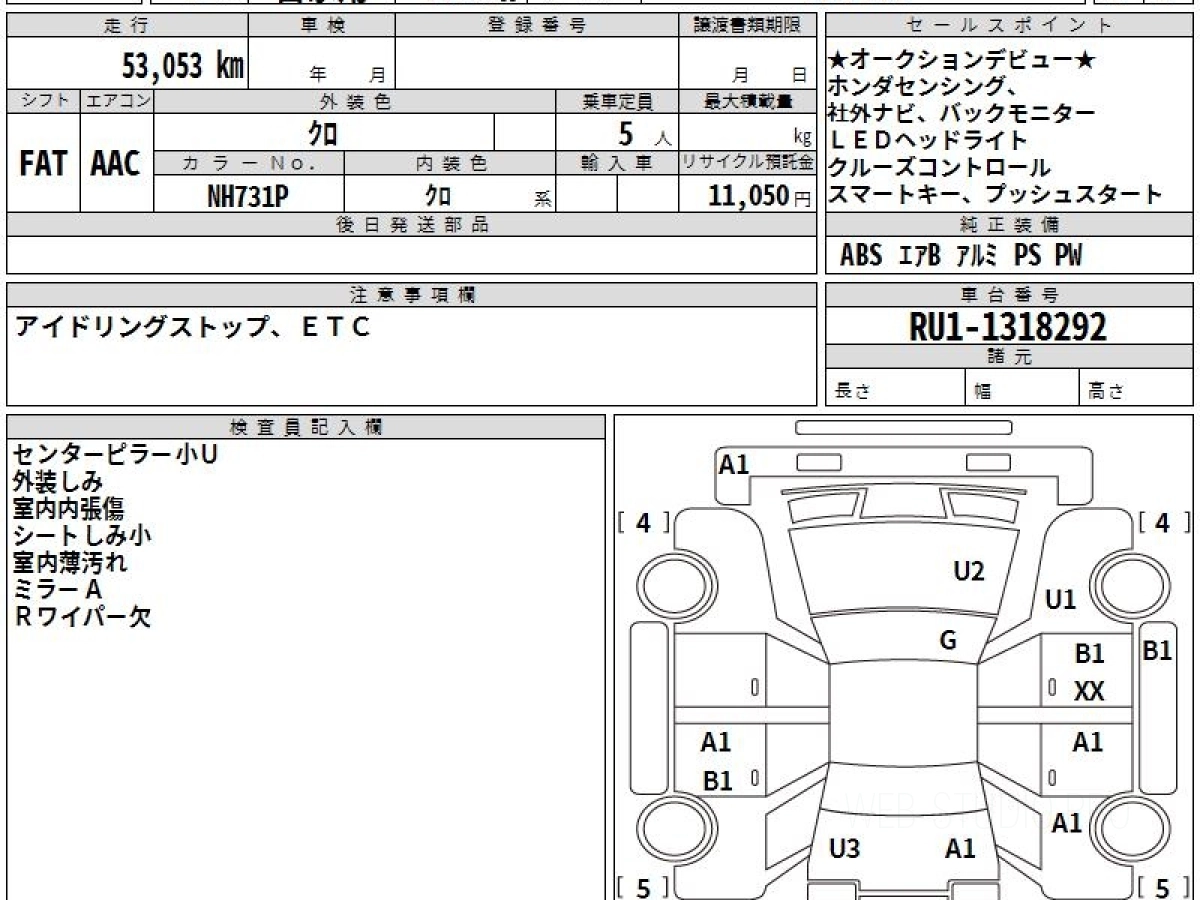The width and height of the screenshot is (1200, 900).
Task: Select the シートしみ小 inspector note
Action: tap(82, 536)
